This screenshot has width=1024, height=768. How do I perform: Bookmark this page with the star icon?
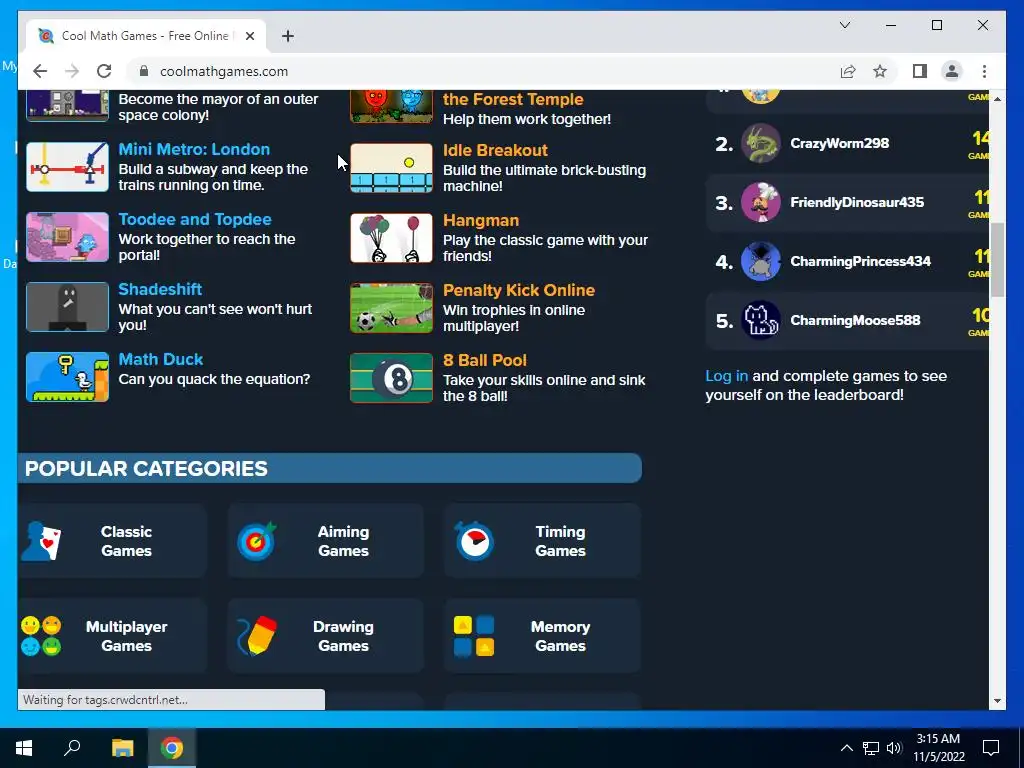pos(880,71)
